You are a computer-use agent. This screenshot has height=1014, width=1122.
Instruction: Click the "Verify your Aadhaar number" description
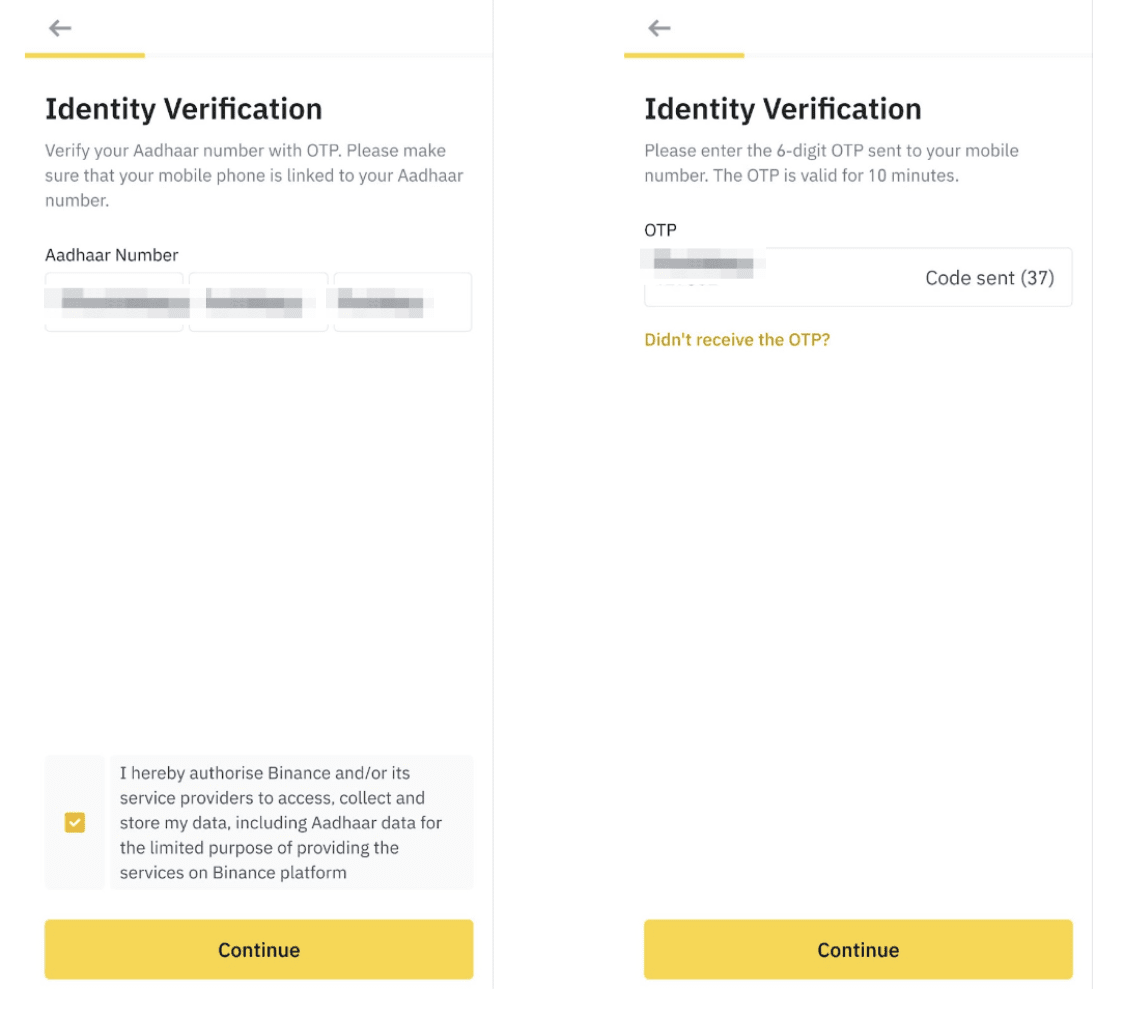pos(254,175)
